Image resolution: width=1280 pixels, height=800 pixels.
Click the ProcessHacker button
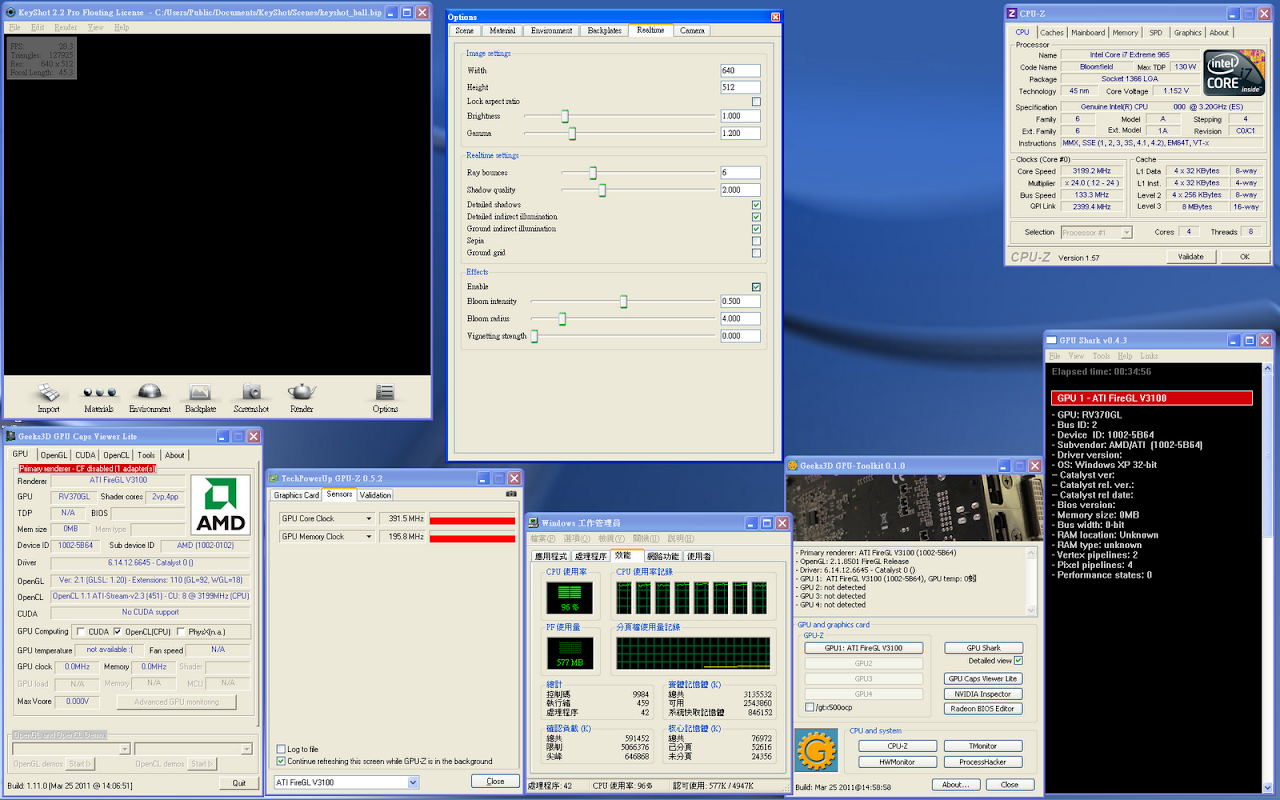click(x=983, y=762)
